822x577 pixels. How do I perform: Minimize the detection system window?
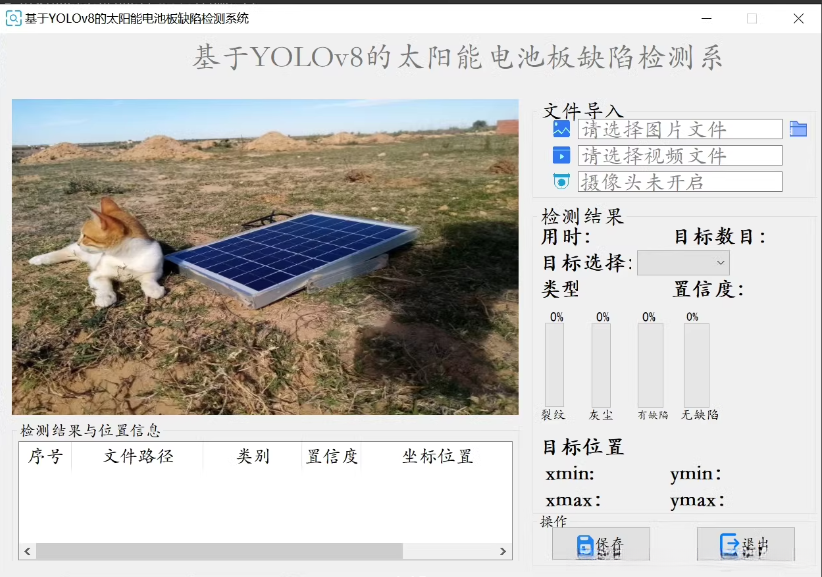click(707, 18)
